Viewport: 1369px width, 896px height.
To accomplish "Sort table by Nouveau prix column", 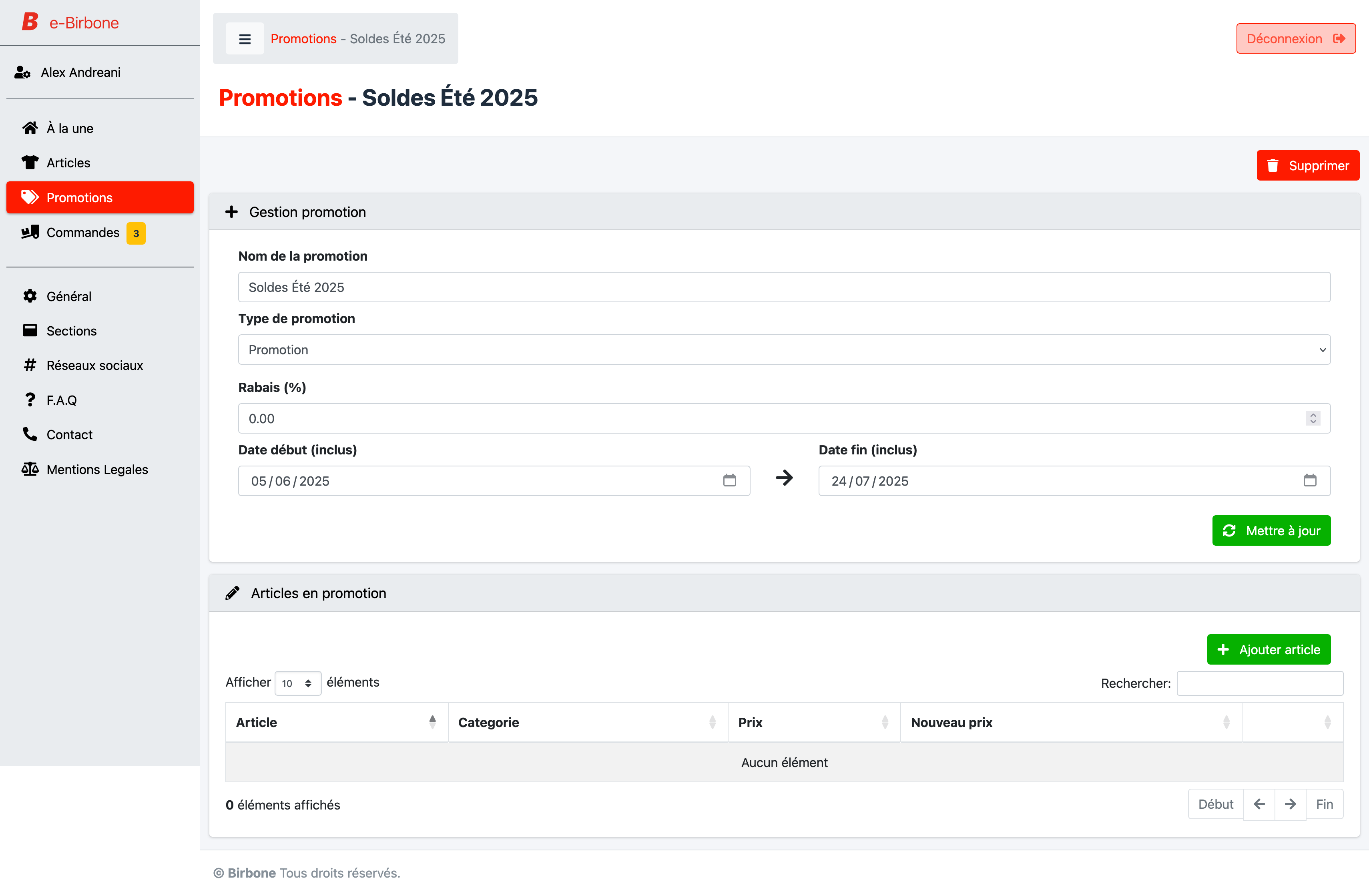I will tap(1071, 722).
